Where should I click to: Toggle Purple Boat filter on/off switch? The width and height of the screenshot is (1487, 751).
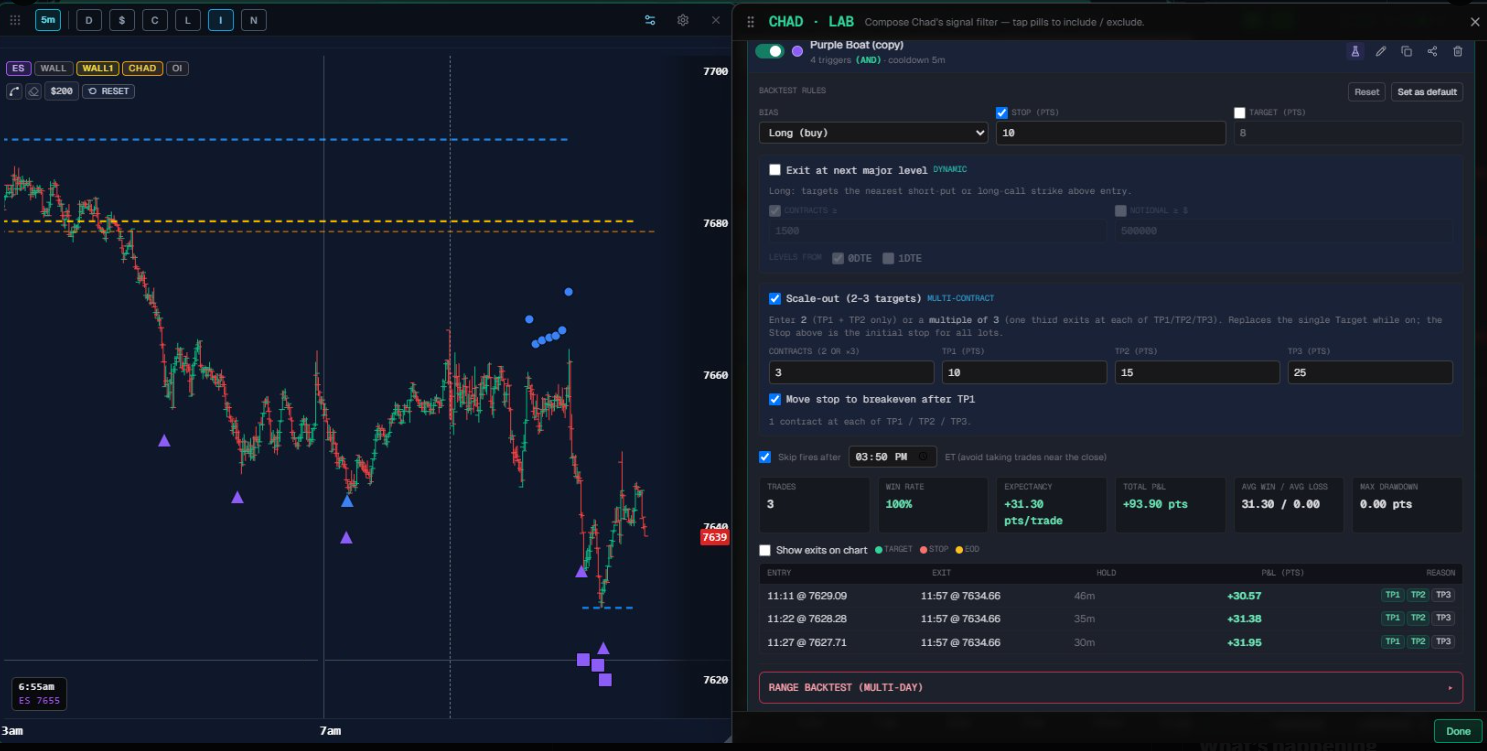click(769, 51)
